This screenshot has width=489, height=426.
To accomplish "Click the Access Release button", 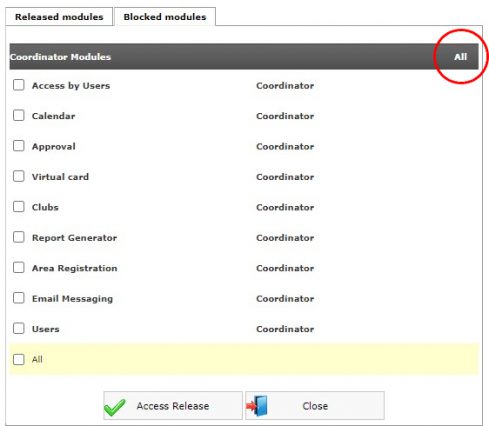I will (173, 405).
